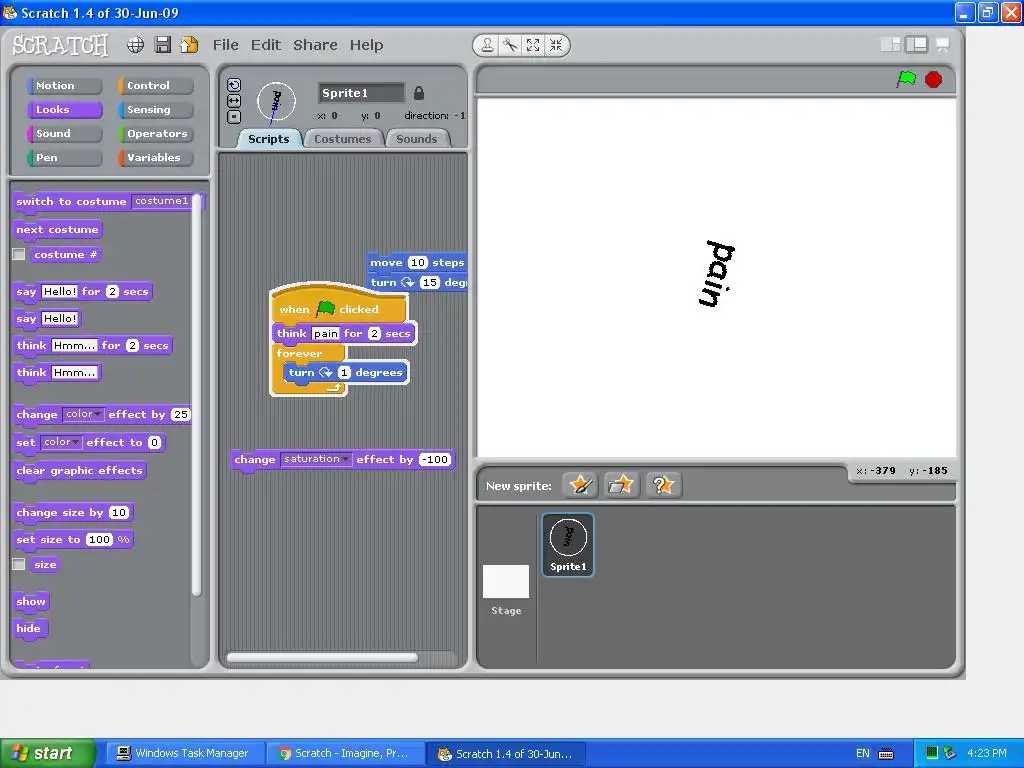
Task: Click the save project floppy icon
Action: tap(163, 44)
